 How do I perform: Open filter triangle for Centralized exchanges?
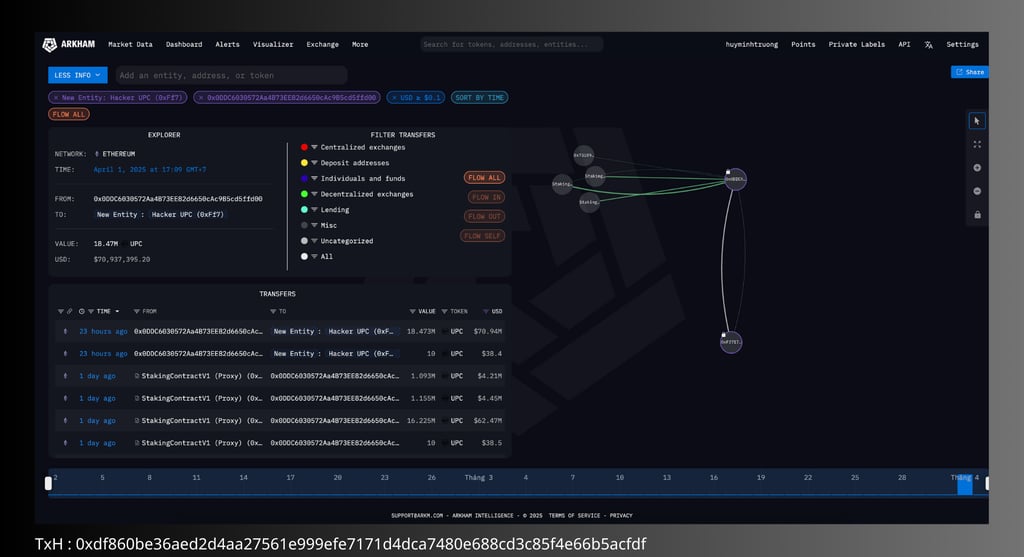(x=314, y=147)
